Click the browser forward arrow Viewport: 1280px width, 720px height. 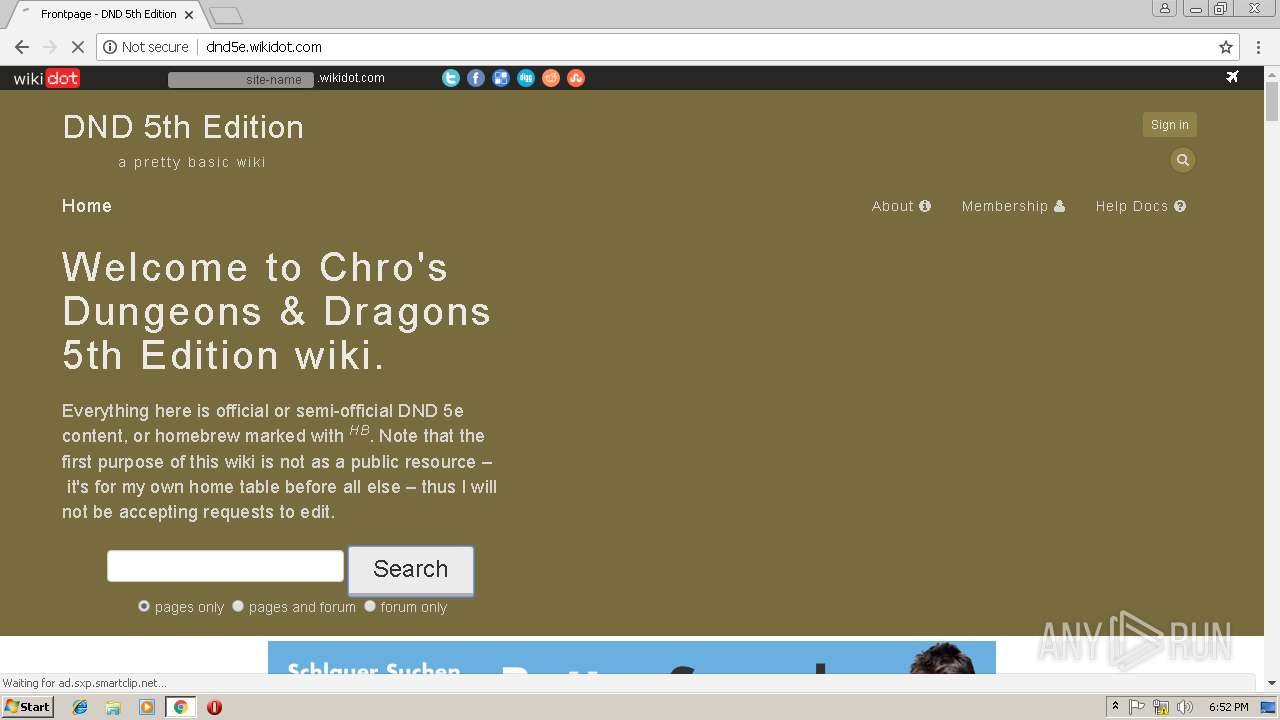point(50,47)
